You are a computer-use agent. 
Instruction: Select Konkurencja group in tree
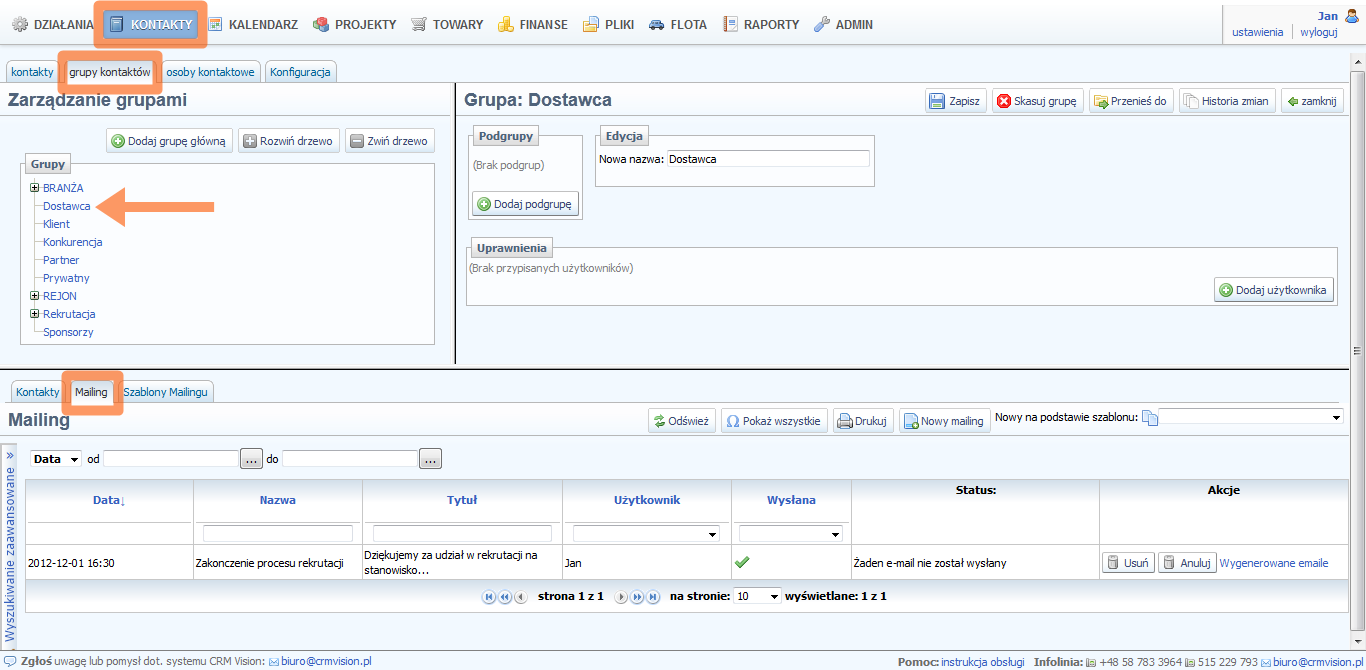tap(72, 242)
